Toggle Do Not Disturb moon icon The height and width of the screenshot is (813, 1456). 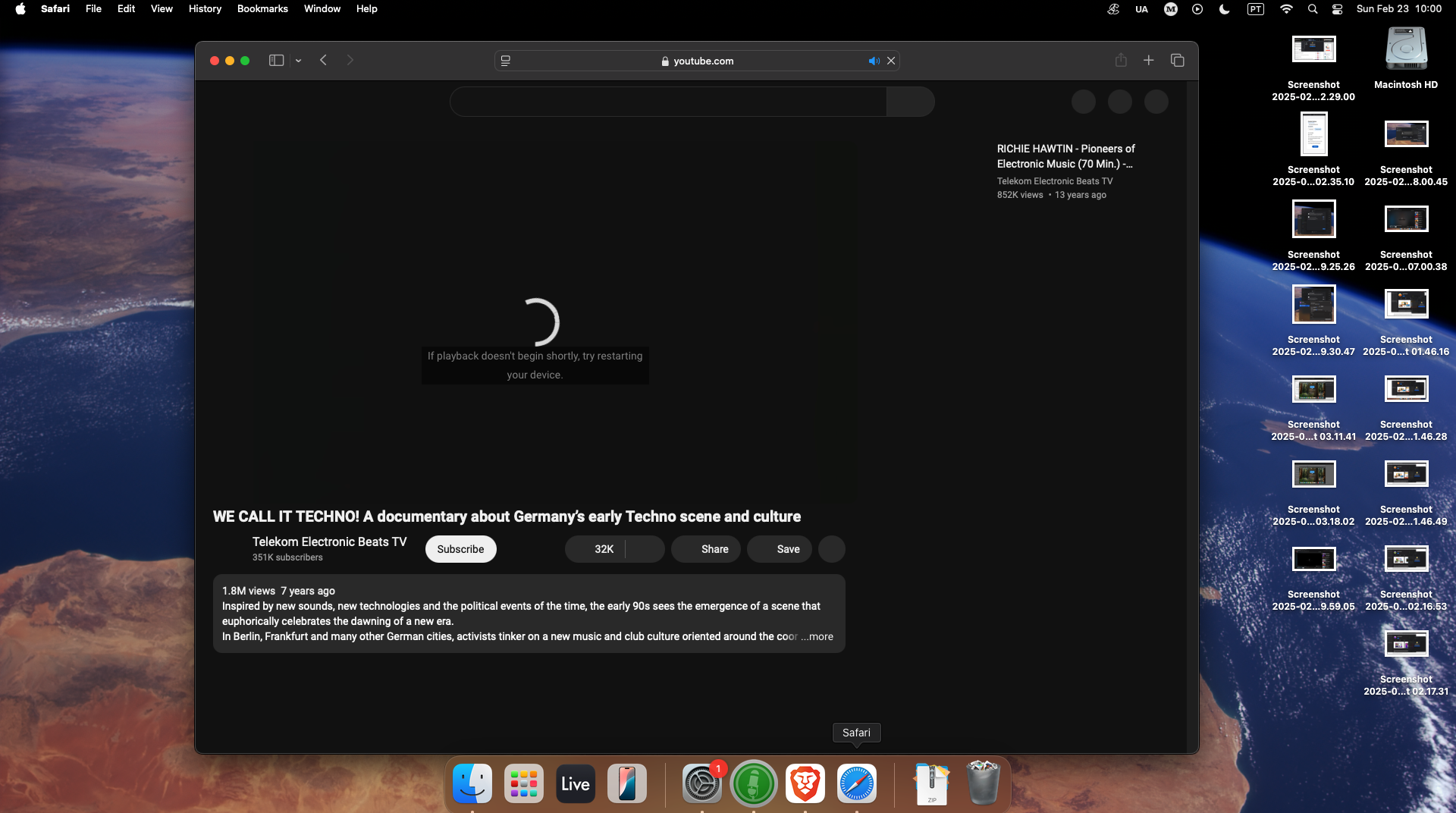point(1225,9)
